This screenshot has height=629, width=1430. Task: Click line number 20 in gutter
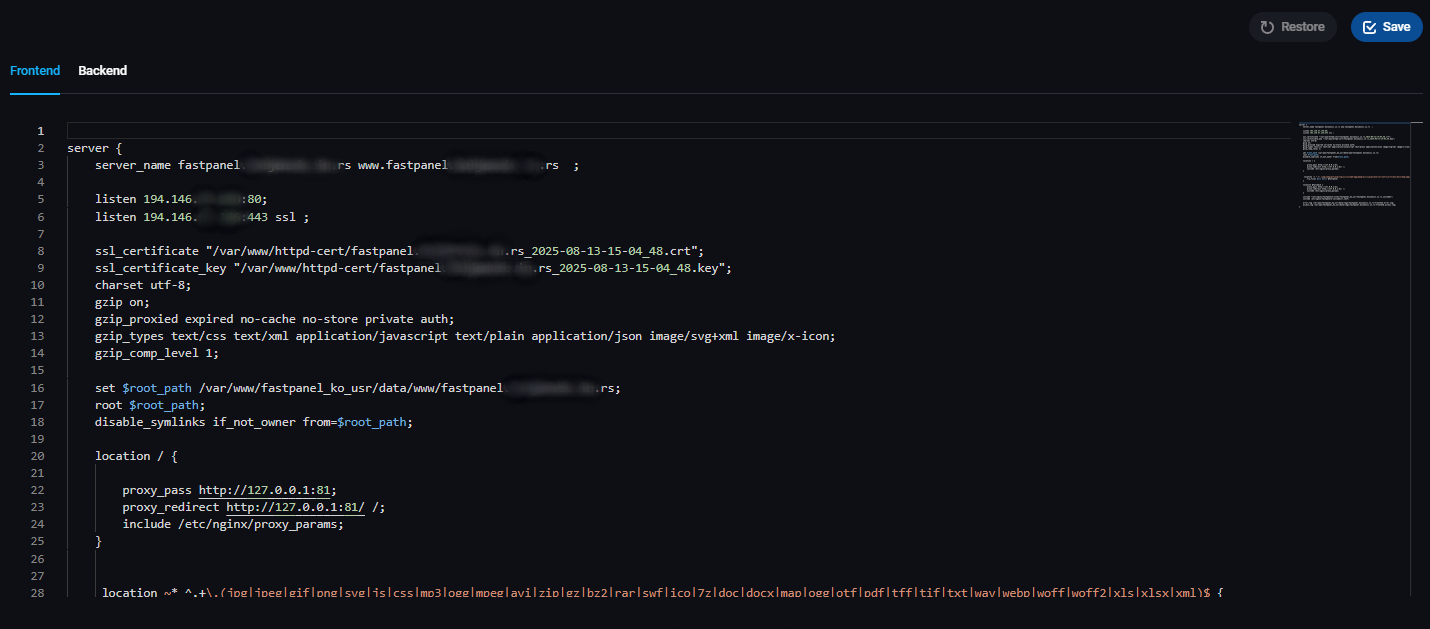[38, 456]
